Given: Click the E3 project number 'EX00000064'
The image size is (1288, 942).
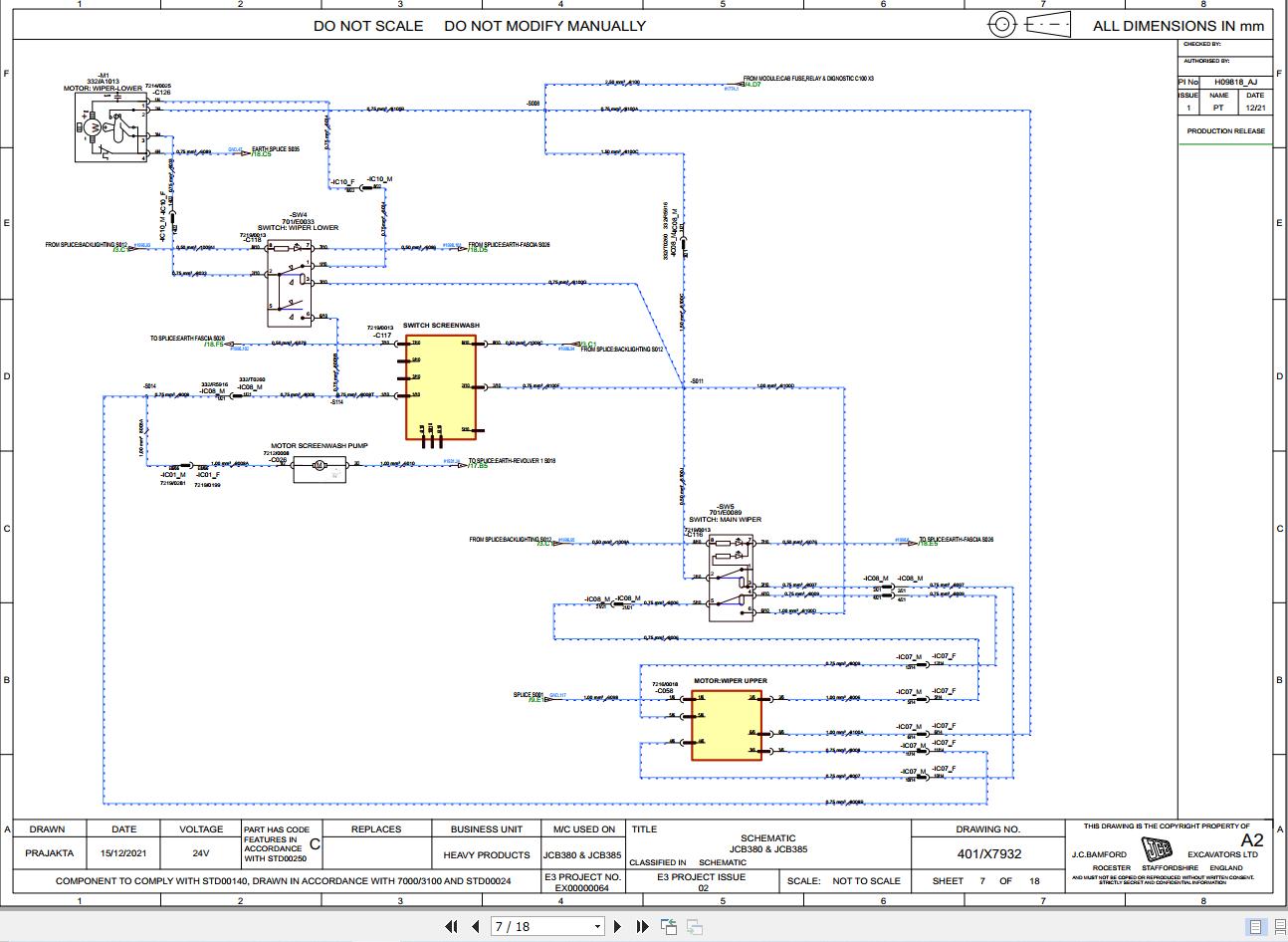Looking at the screenshot, I should (x=582, y=887).
